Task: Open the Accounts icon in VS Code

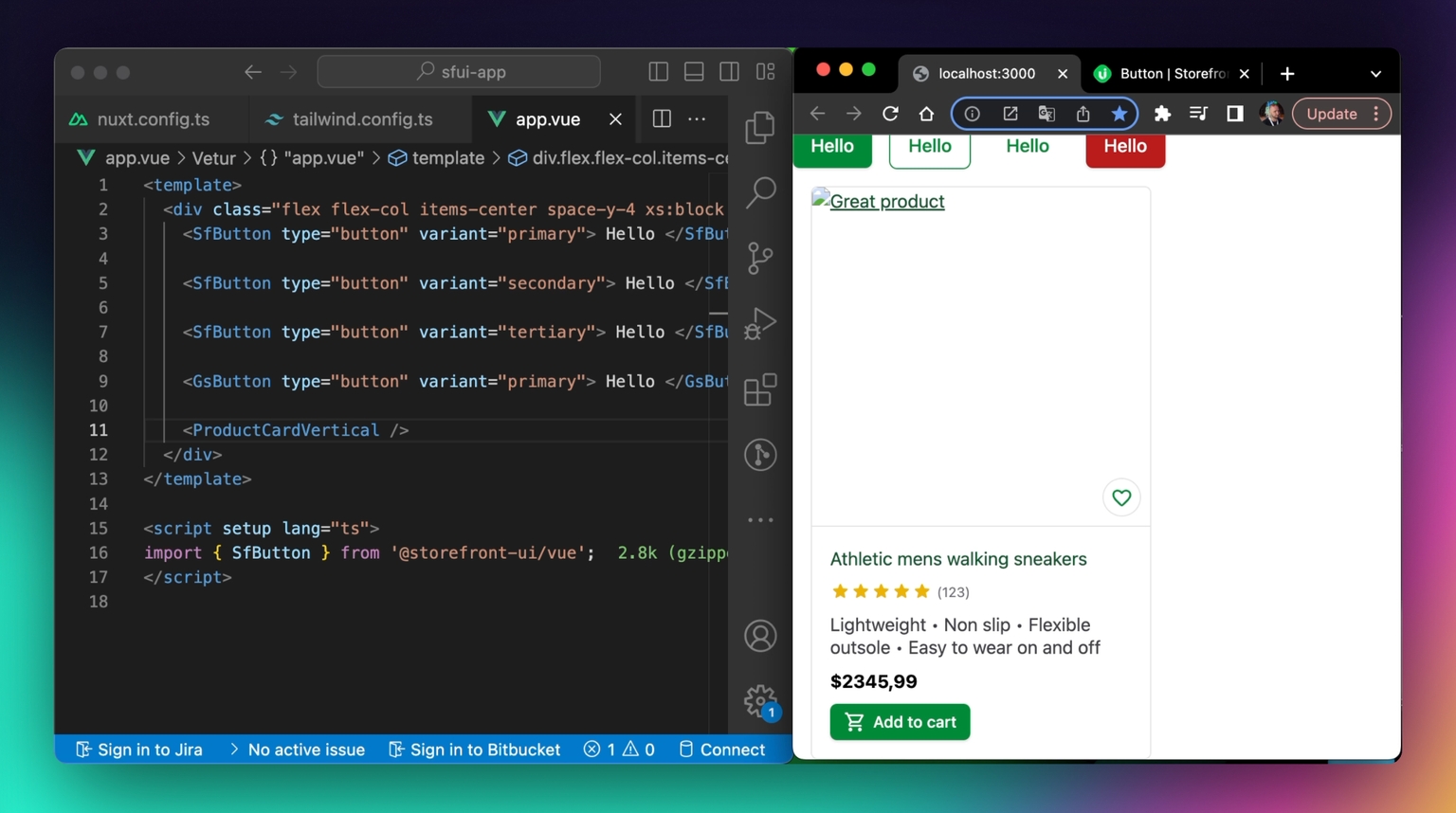Action: tap(760, 636)
